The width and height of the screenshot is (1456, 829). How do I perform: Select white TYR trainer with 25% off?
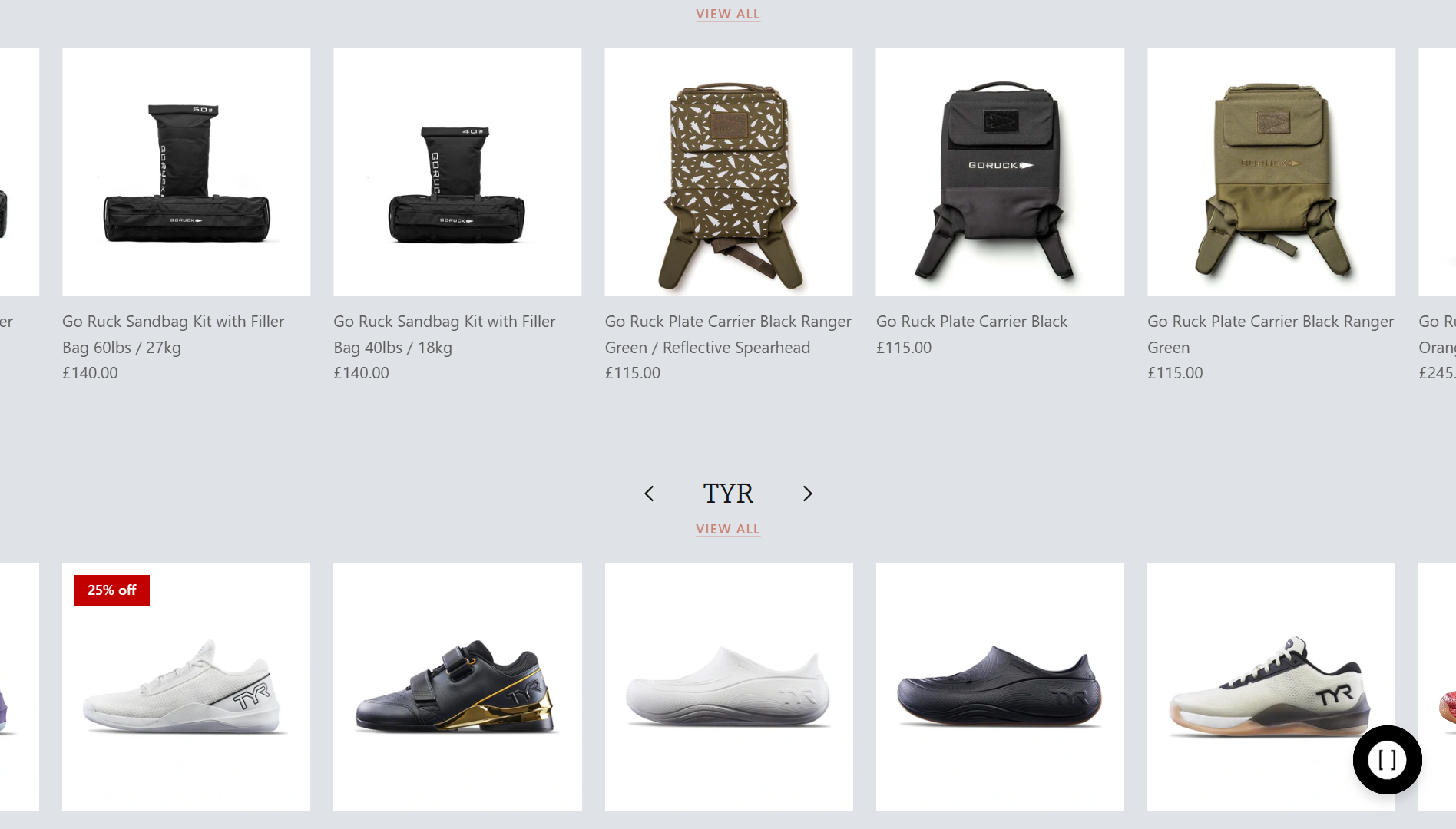[187, 687]
